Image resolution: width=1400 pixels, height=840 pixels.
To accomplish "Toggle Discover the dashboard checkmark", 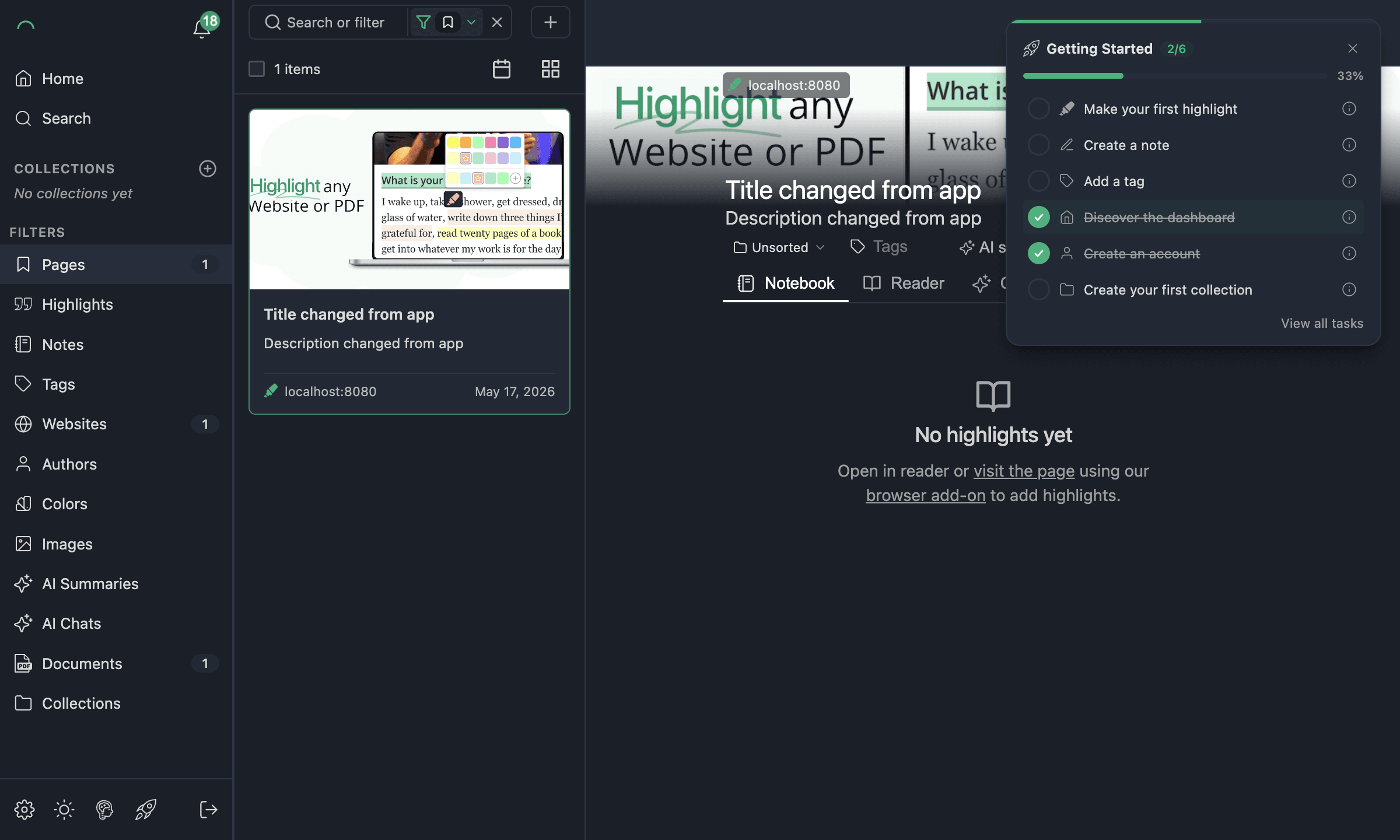I will 1038,217.
